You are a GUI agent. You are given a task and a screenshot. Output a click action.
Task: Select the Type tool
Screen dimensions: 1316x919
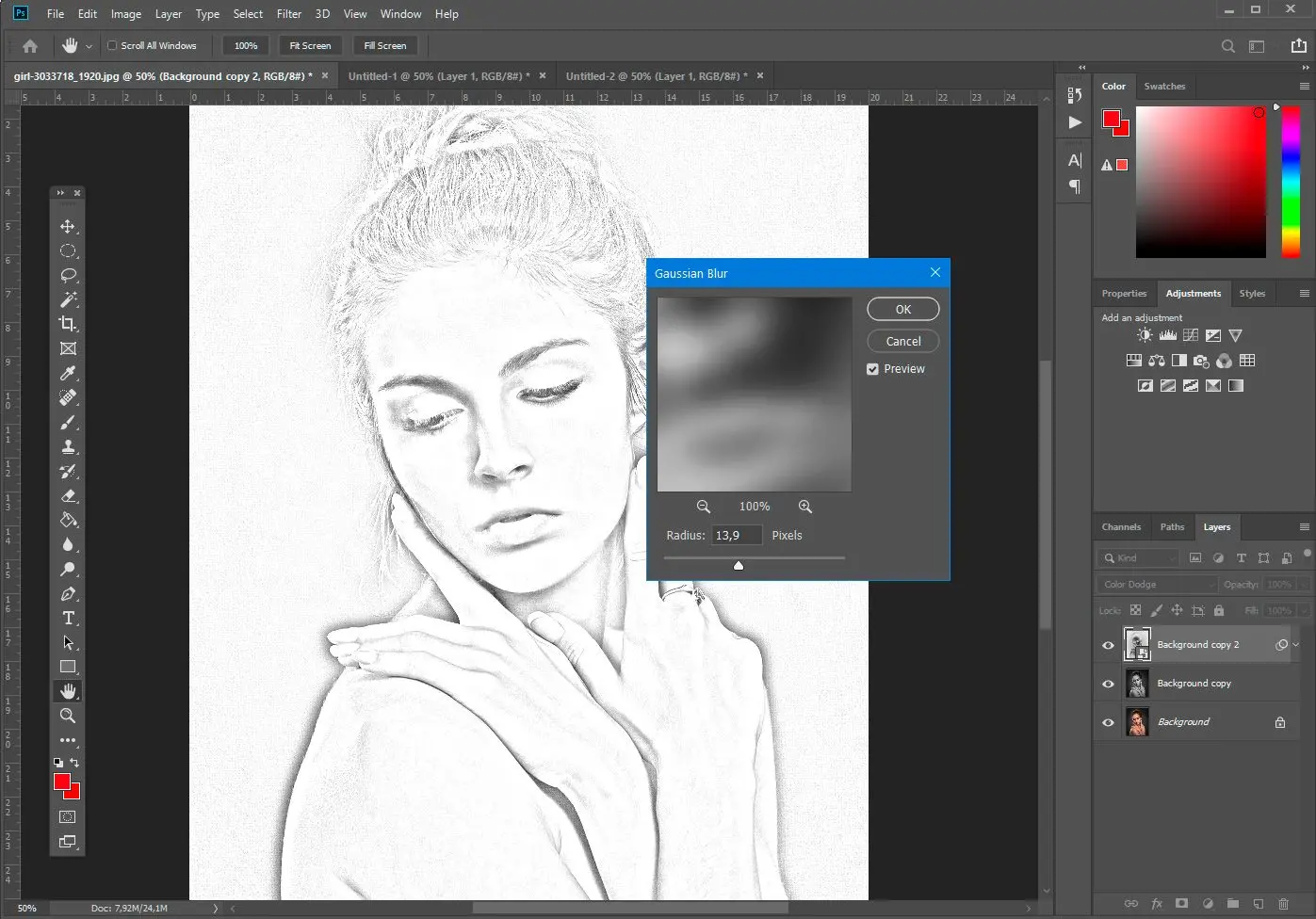(67, 619)
